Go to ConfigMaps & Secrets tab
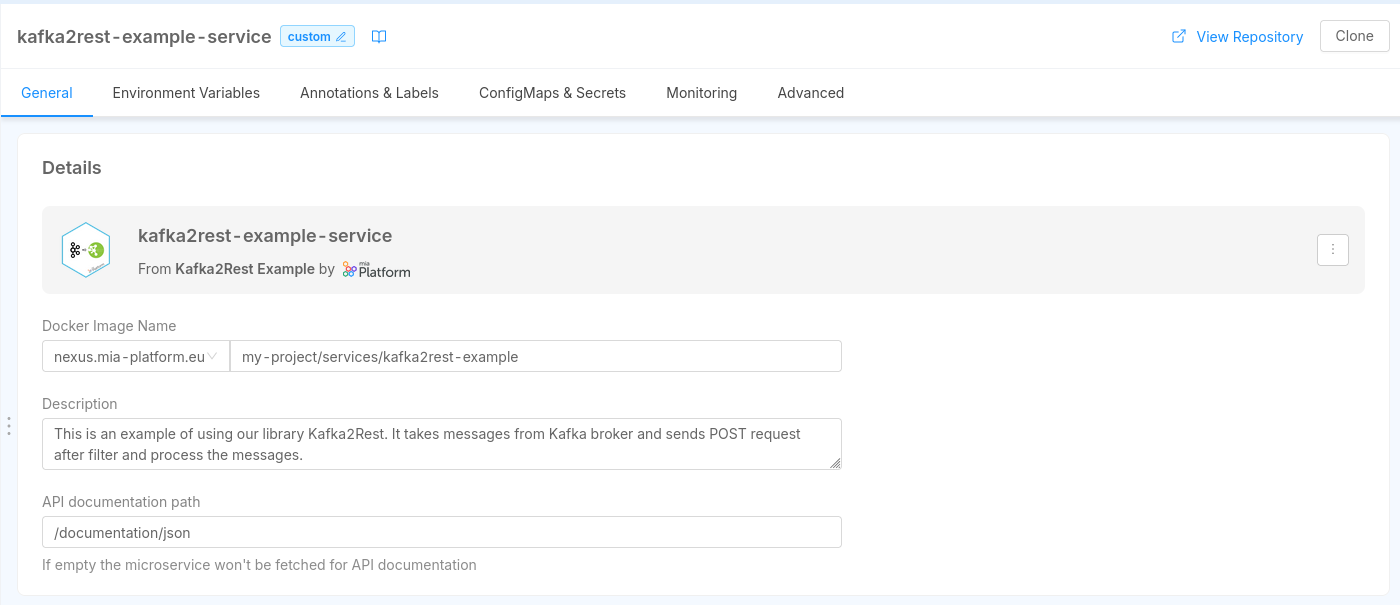Viewport: 1400px width, 605px height. 552,93
